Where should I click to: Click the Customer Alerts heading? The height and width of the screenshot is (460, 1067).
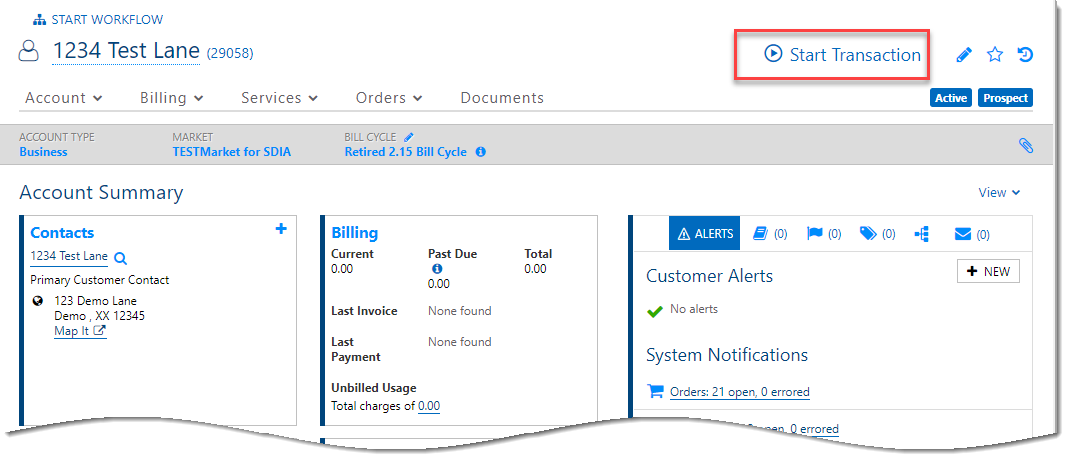coord(709,276)
